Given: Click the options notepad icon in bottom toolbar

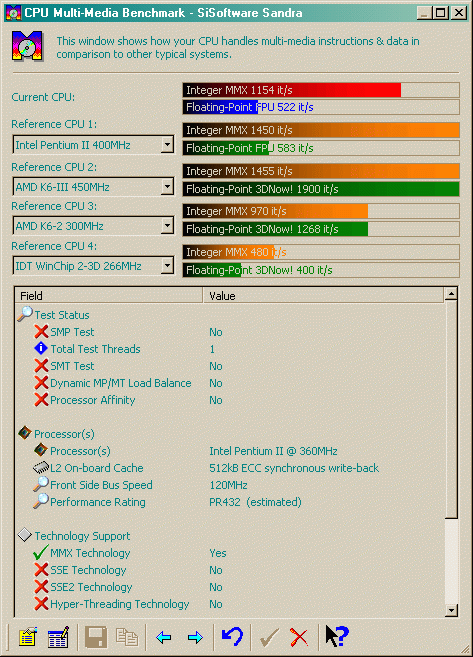Looking at the screenshot, I should (28, 637).
